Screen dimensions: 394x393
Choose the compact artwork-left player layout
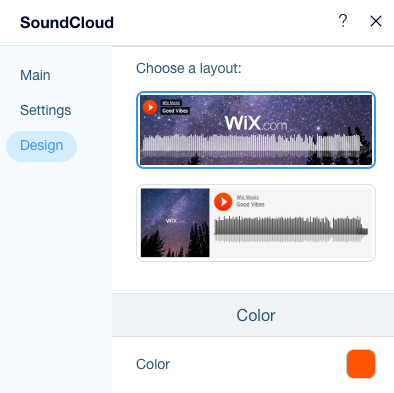coord(256,223)
